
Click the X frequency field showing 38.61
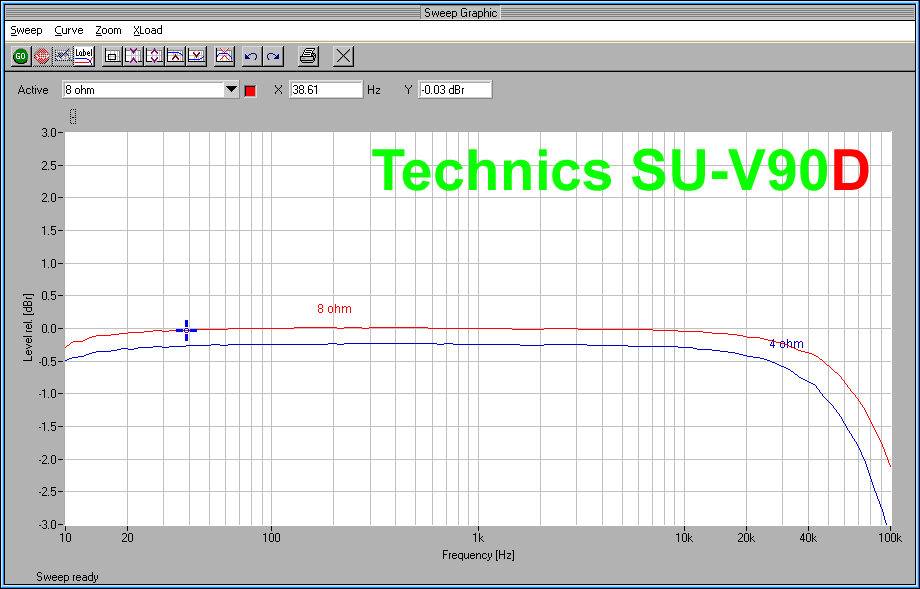click(326, 90)
